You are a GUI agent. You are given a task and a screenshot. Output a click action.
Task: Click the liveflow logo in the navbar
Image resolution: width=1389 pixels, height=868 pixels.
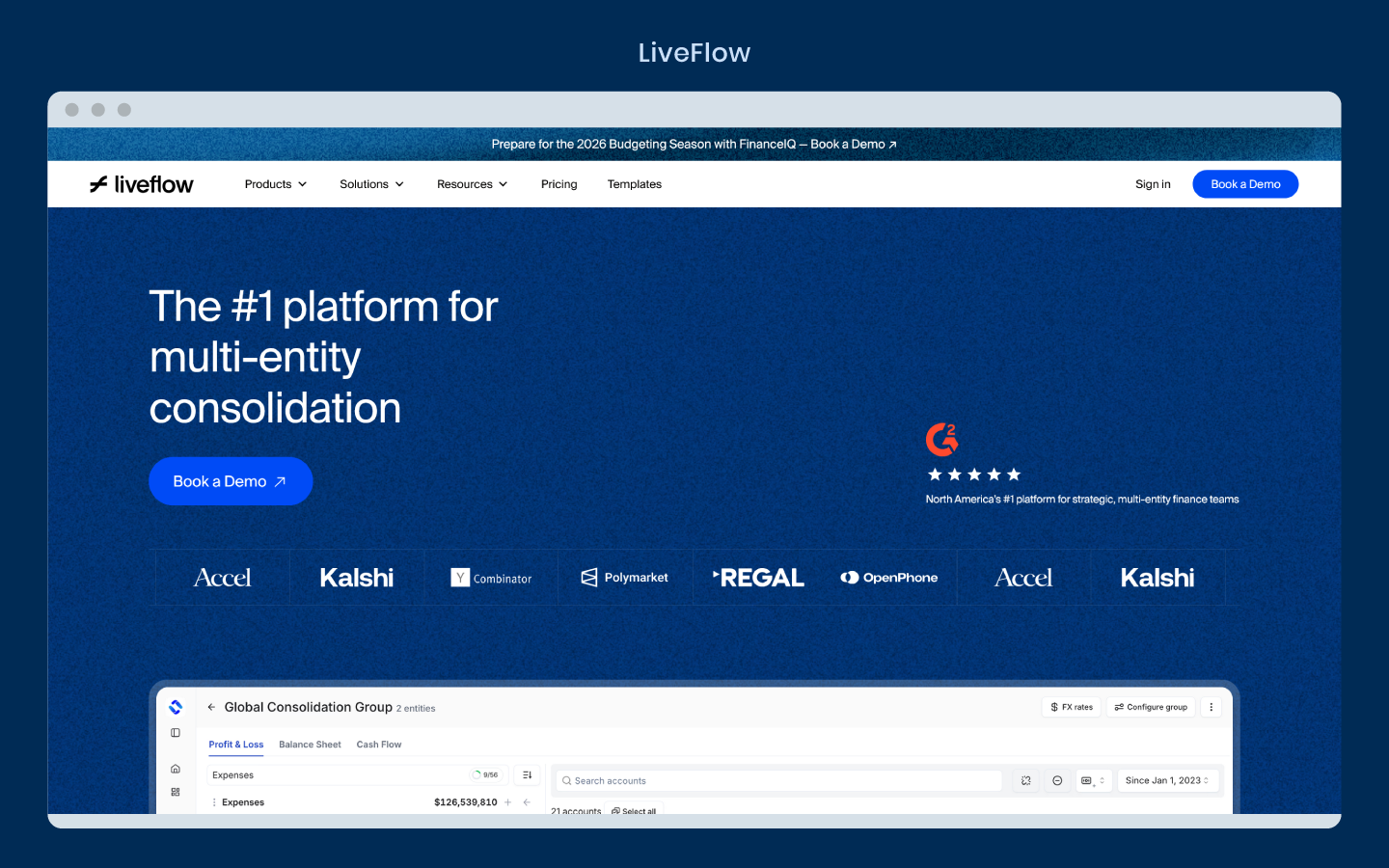coord(142,184)
